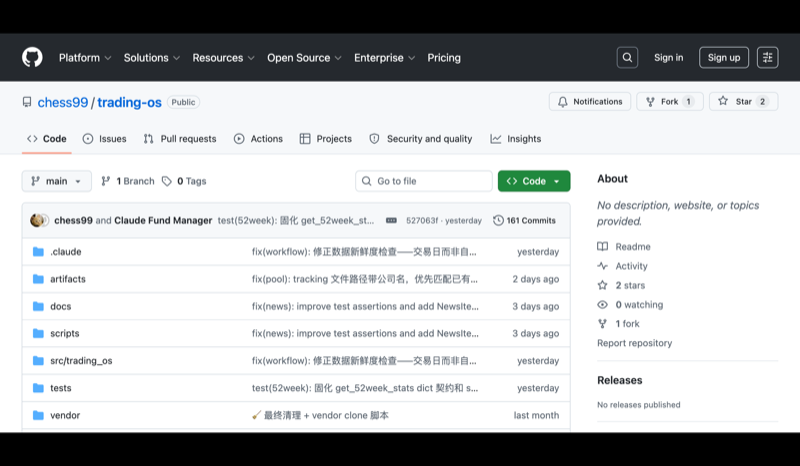The width and height of the screenshot is (800, 466).
Task: Click the folder icon for vendor
Action: point(38,415)
